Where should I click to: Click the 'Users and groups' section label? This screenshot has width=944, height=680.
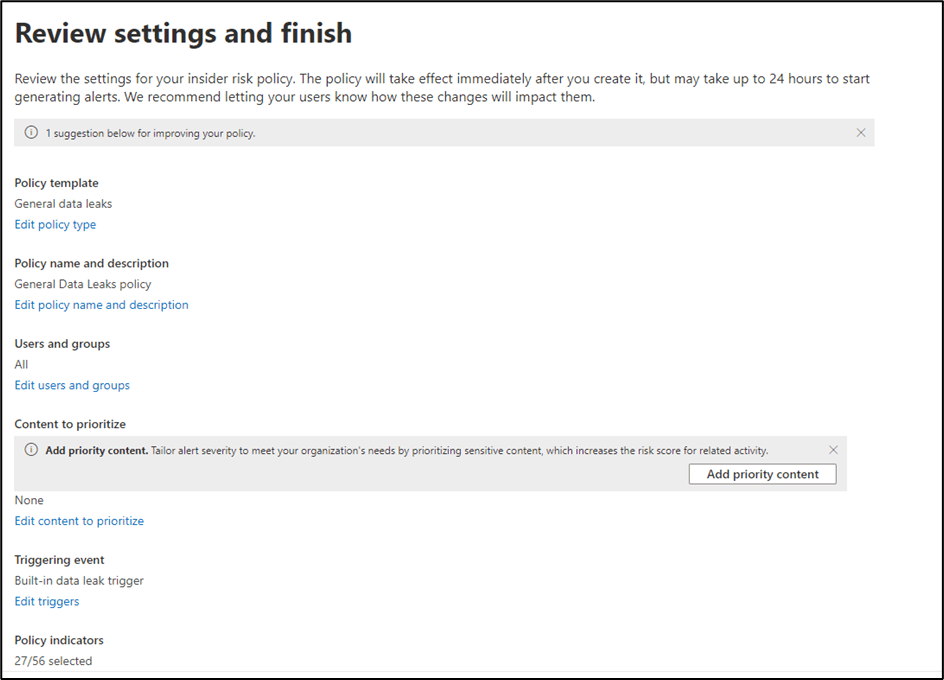(62, 344)
